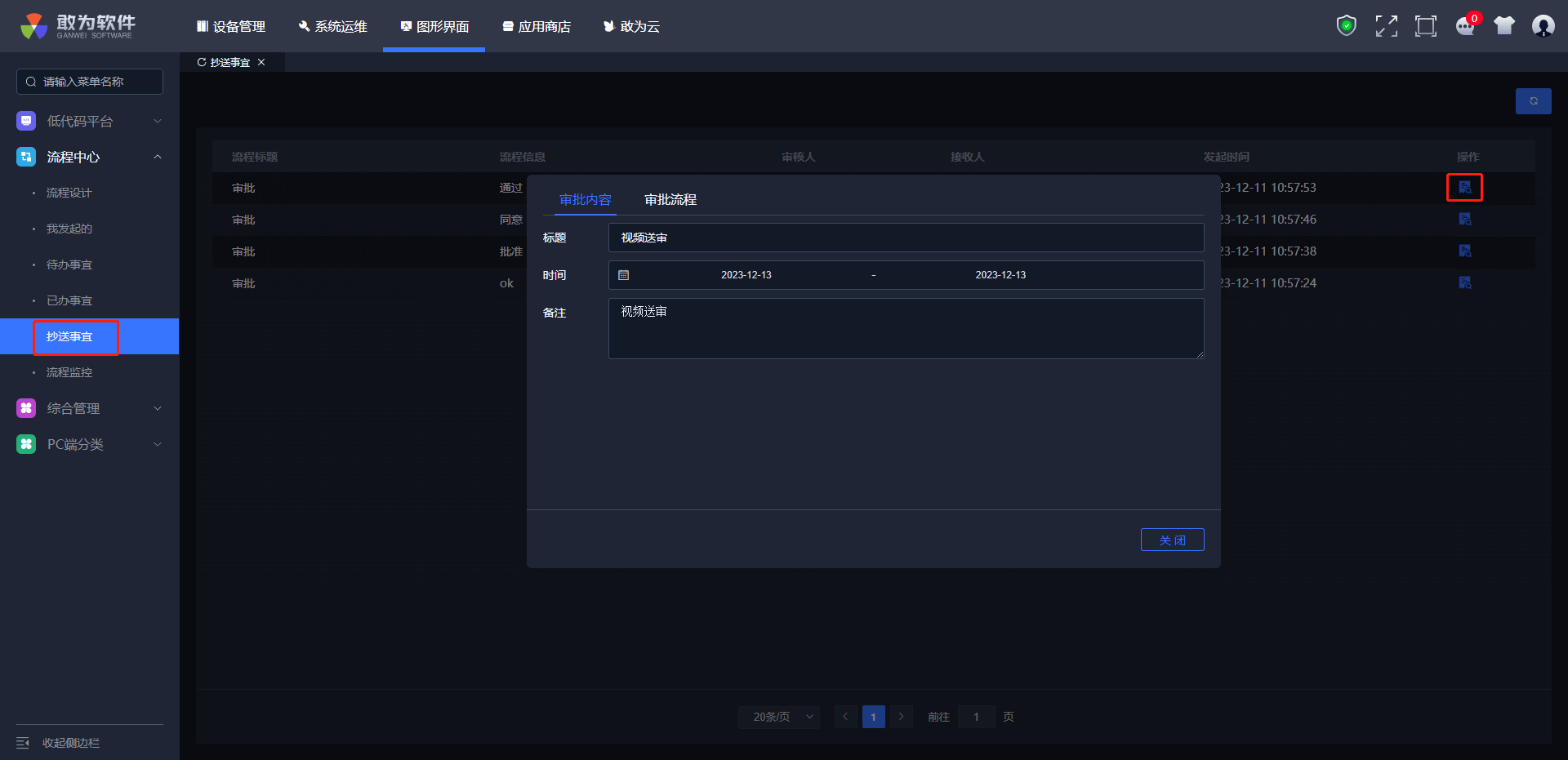Click the refresh button above the table
The width and height of the screenshot is (1568, 760).
pos(1533,101)
